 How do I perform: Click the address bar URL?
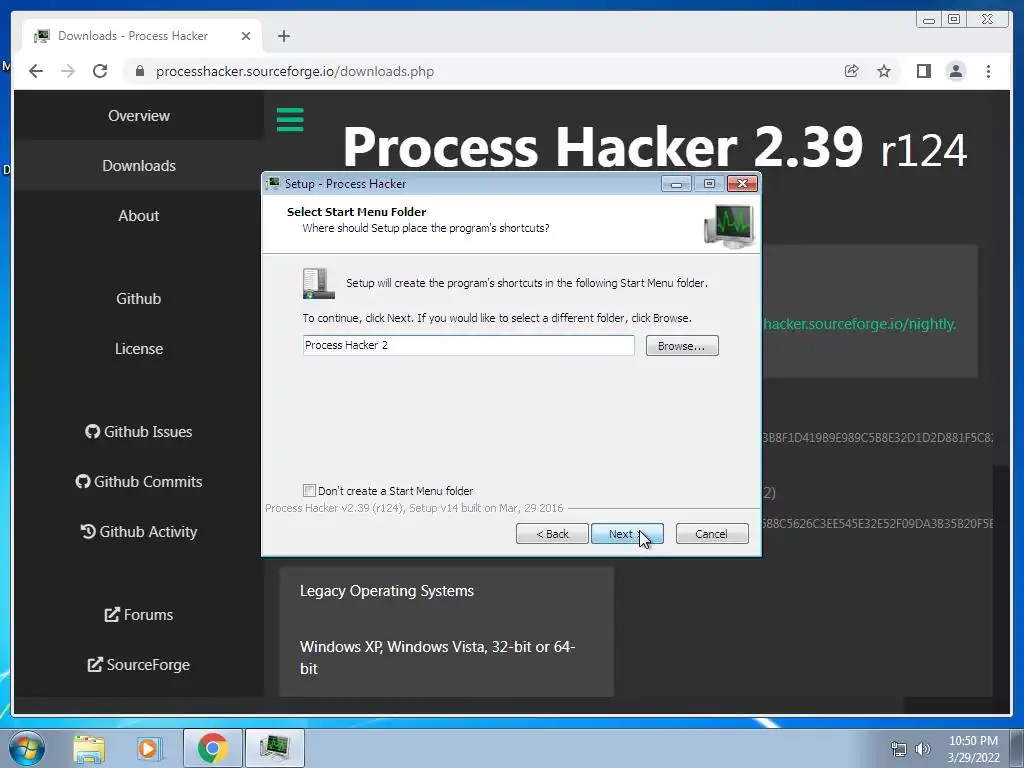pyautogui.click(x=295, y=71)
